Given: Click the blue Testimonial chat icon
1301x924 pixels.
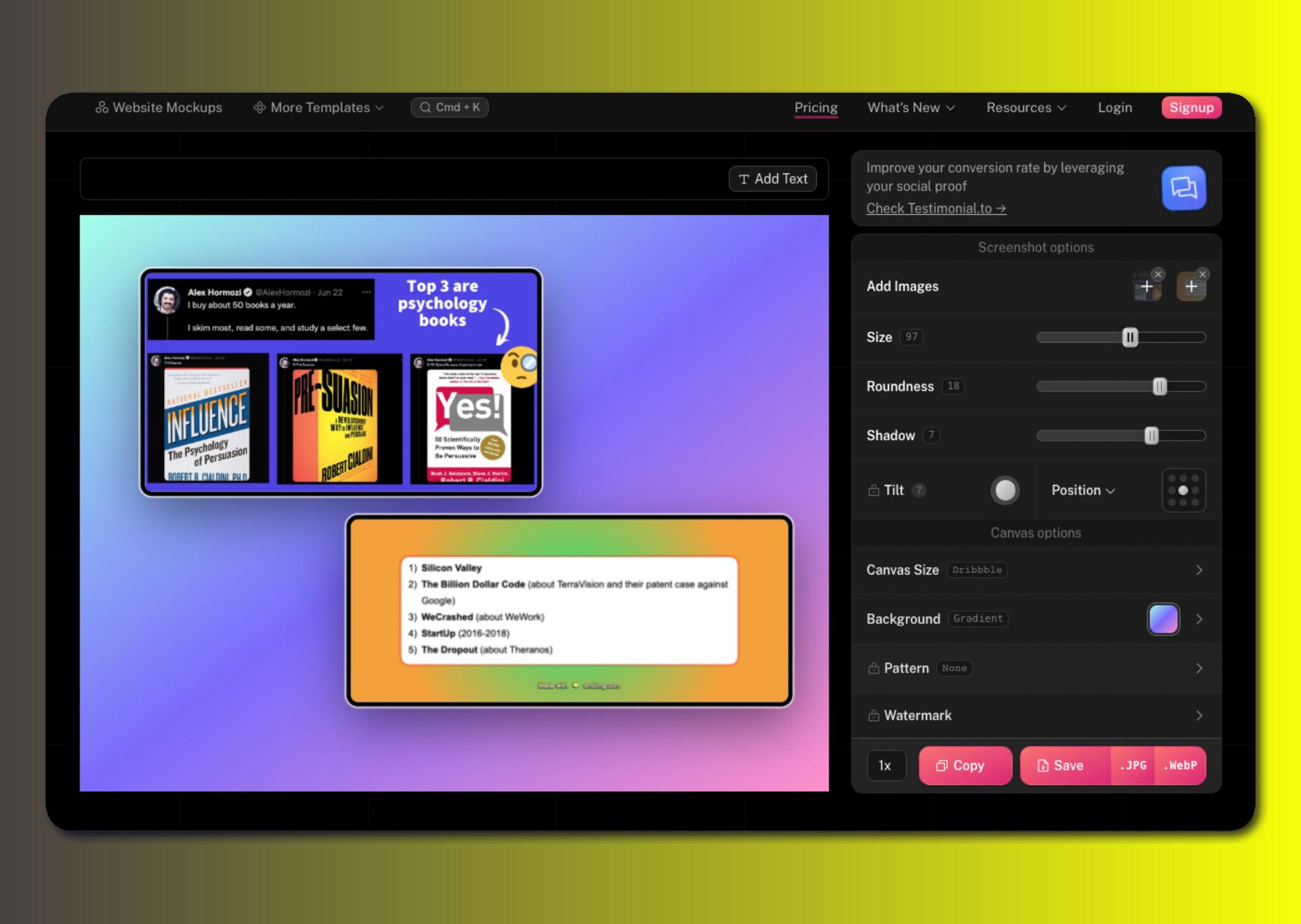Looking at the screenshot, I should 1183,188.
